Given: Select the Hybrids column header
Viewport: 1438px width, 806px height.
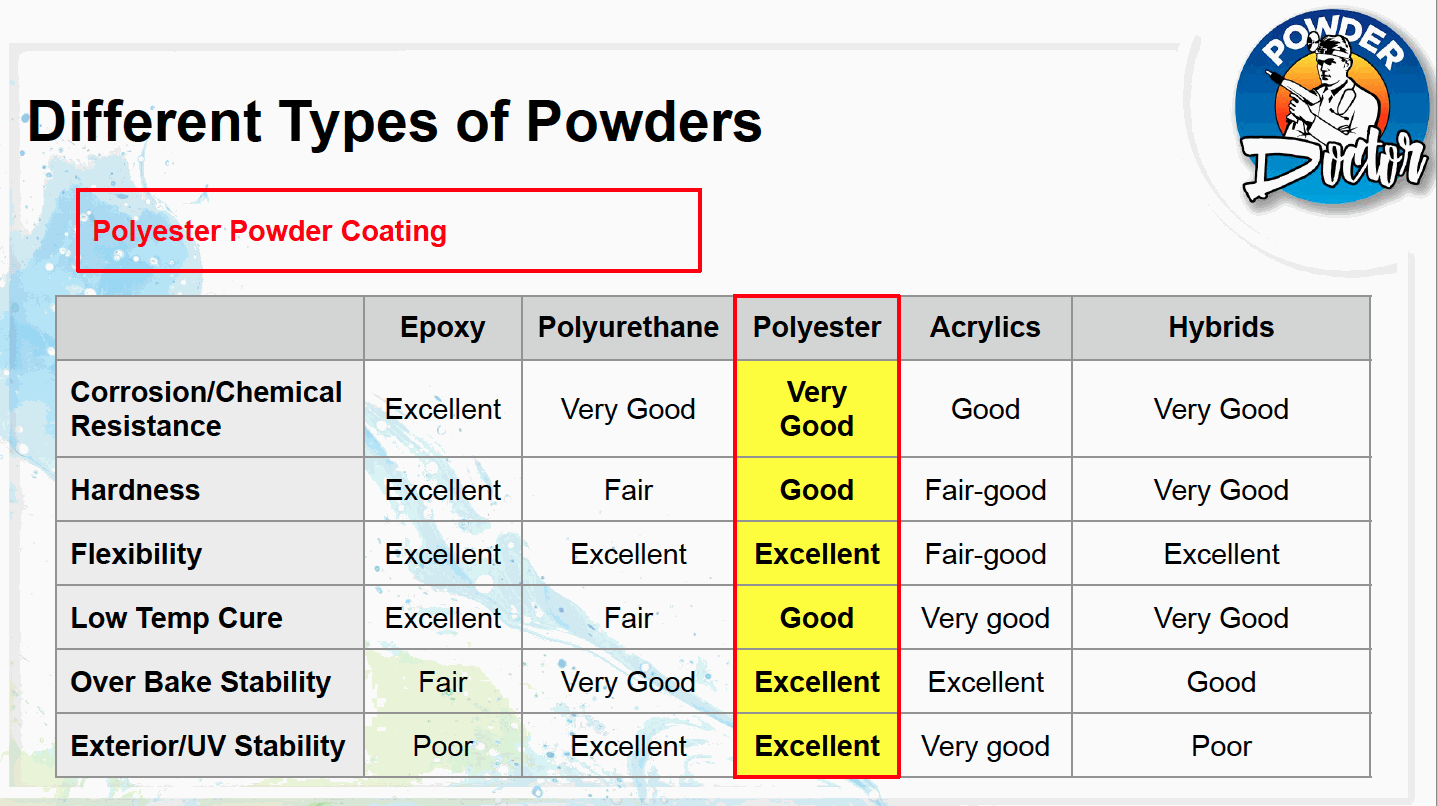Looking at the screenshot, I should [x=1221, y=328].
